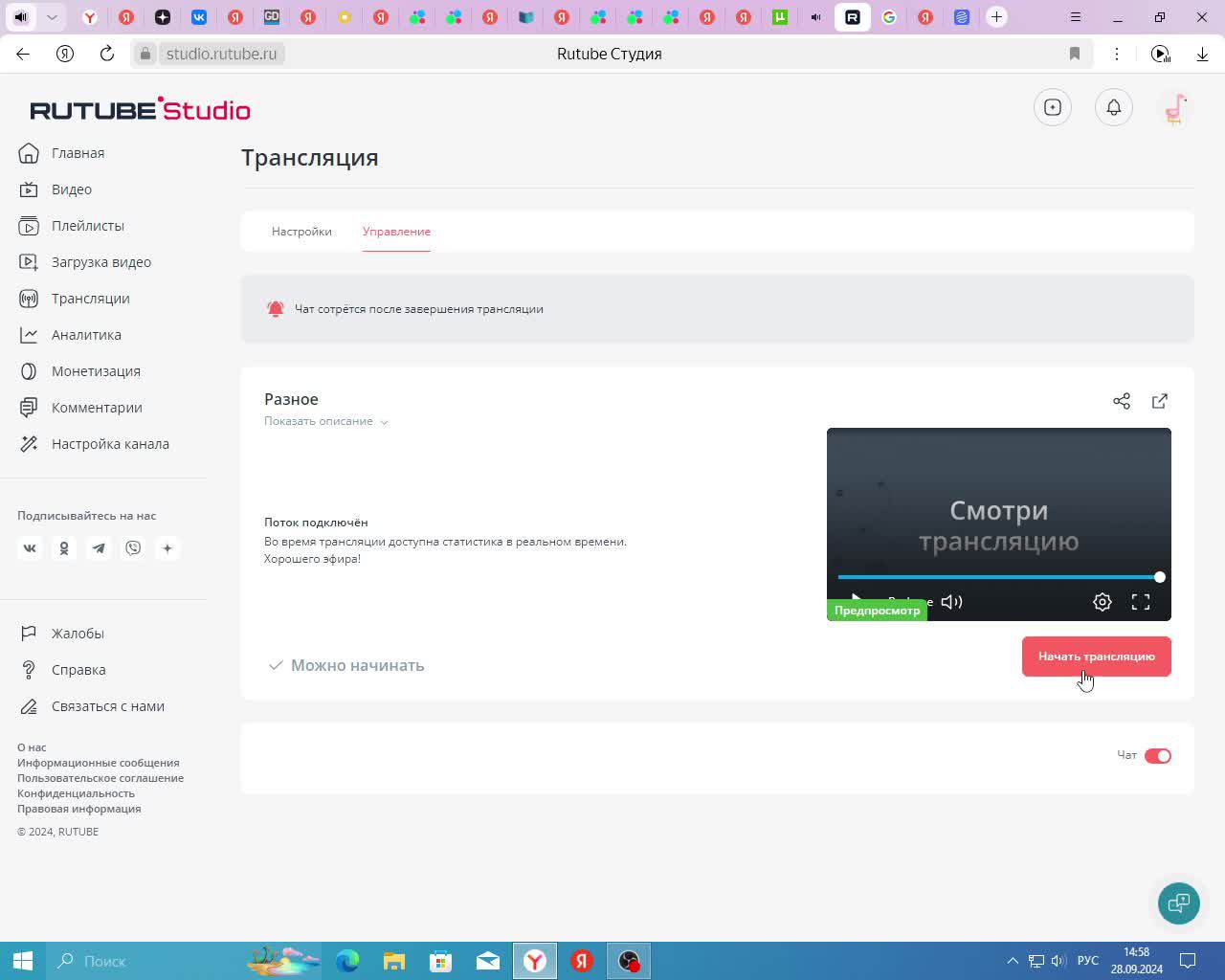This screenshot has width=1225, height=980.
Task: Open the Windows Start menu
Action: 23,961
